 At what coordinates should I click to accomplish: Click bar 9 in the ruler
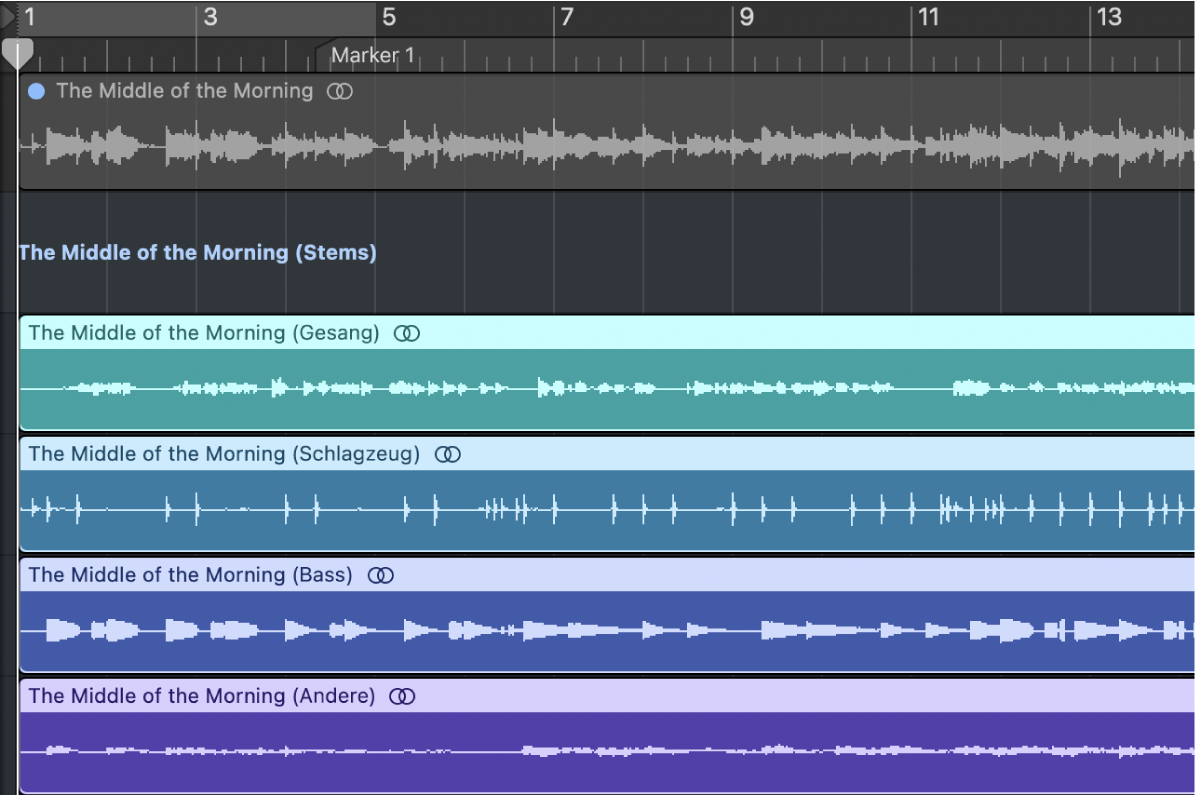click(x=745, y=17)
